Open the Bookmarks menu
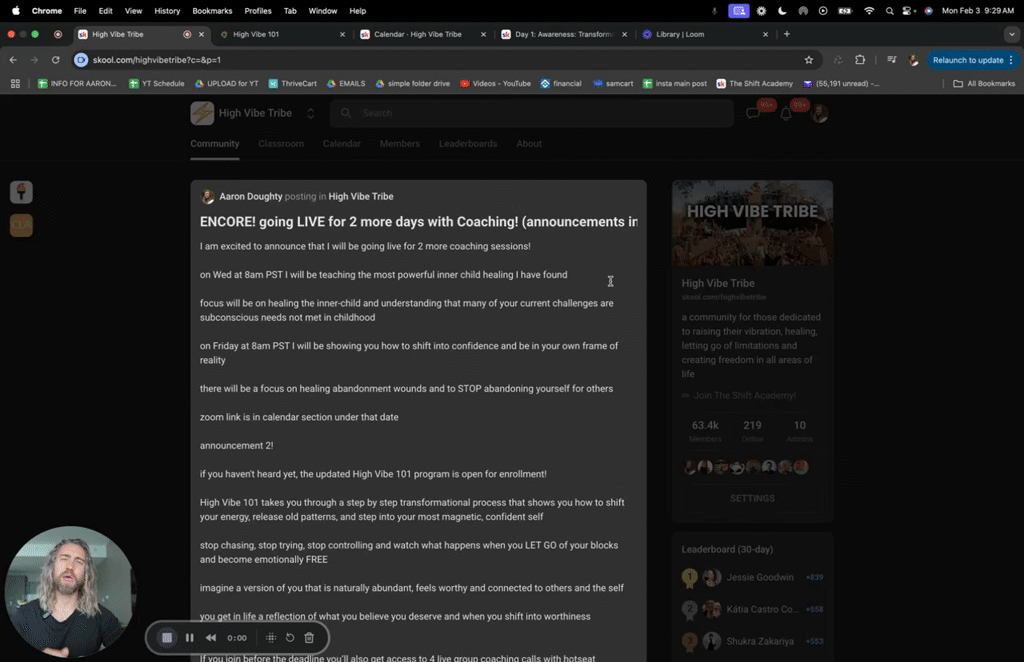The height and width of the screenshot is (662, 1024). tap(212, 10)
